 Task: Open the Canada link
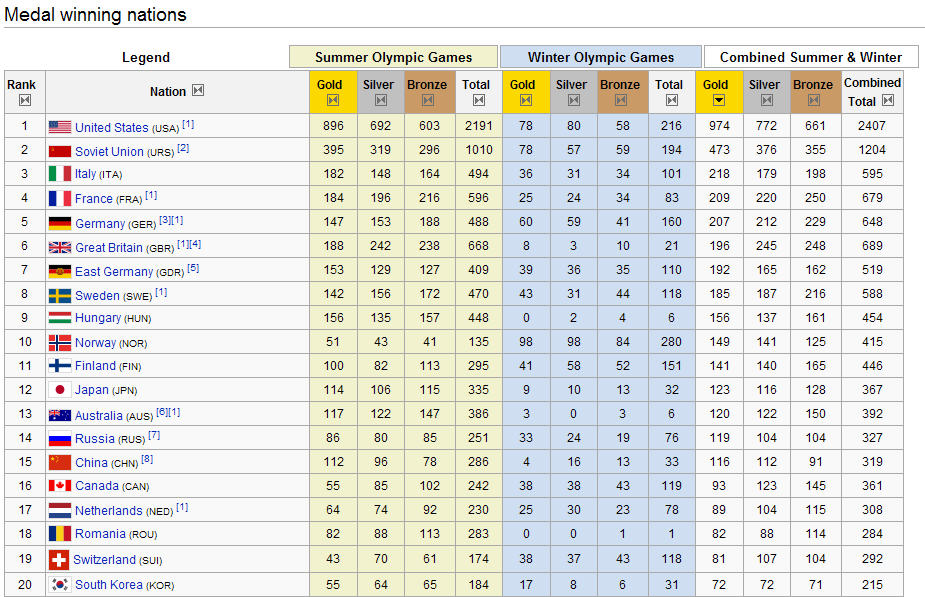[97, 486]
